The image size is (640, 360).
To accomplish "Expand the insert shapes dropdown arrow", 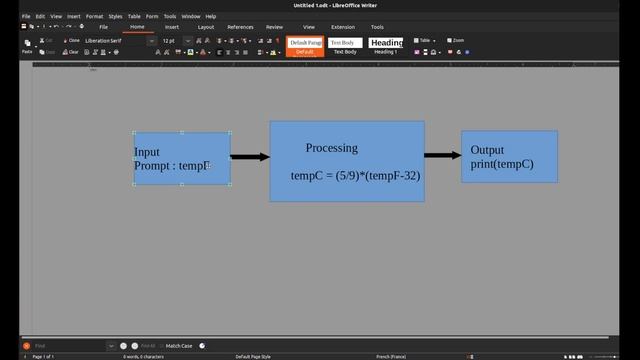I will coord(439,53).
